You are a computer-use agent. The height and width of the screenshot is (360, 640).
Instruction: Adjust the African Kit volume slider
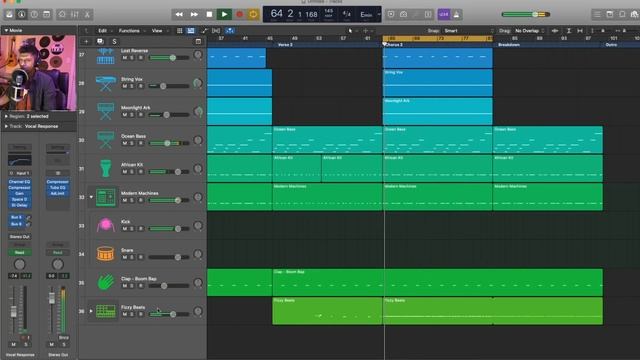[x=169, y=172]
